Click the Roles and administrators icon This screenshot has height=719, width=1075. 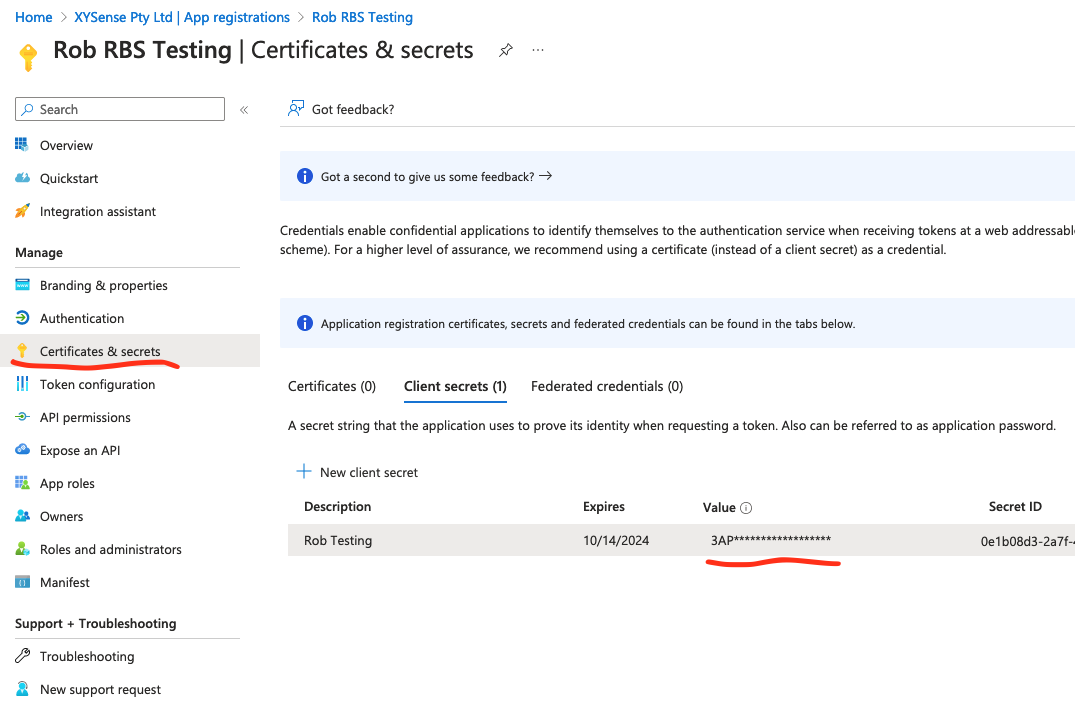pyautogui.click(x=22, y=548)
